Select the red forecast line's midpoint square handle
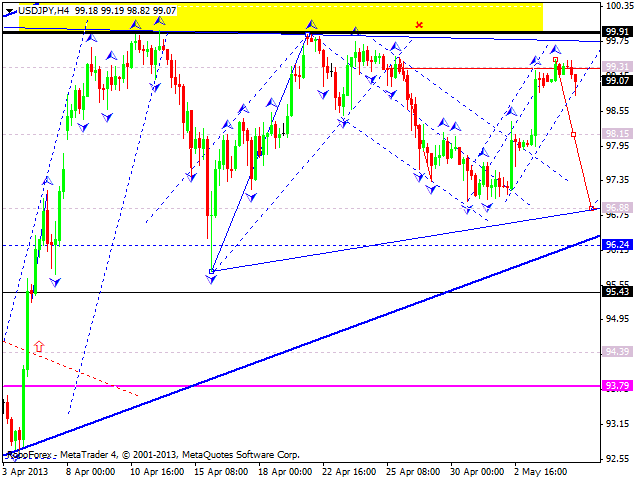 [573, 133]
